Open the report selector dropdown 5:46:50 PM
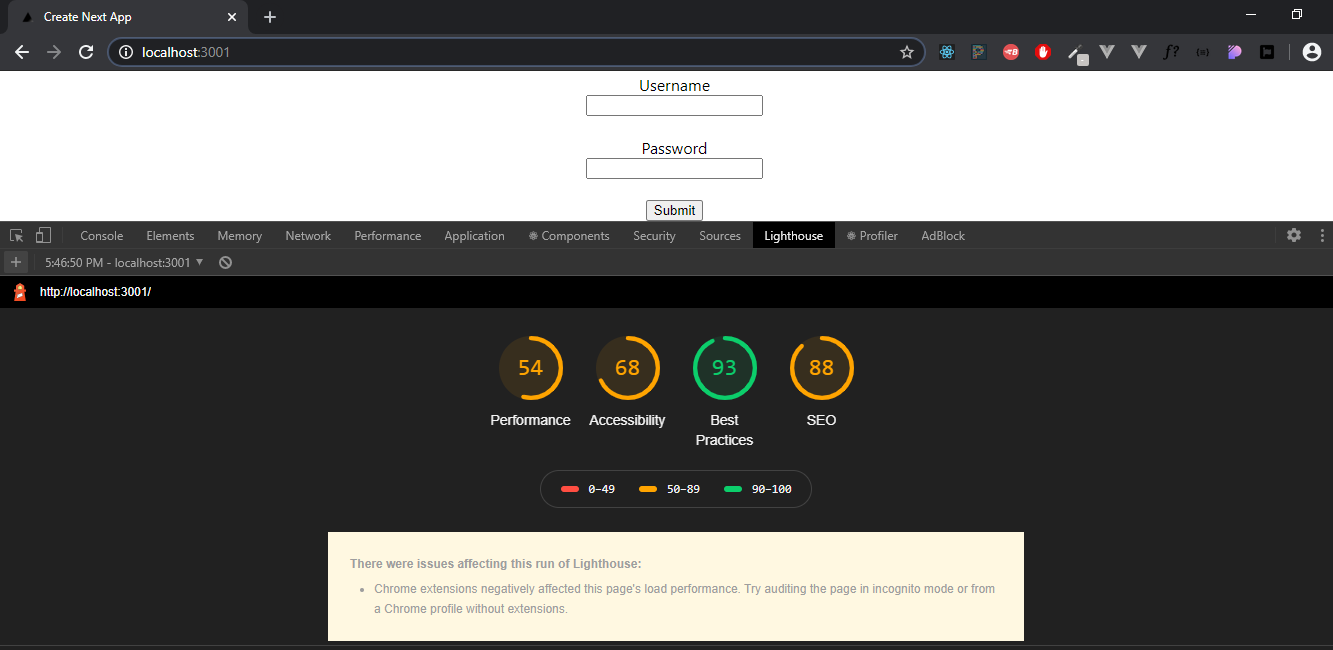This screenshot has width=1333, height=650. (124, 262)
